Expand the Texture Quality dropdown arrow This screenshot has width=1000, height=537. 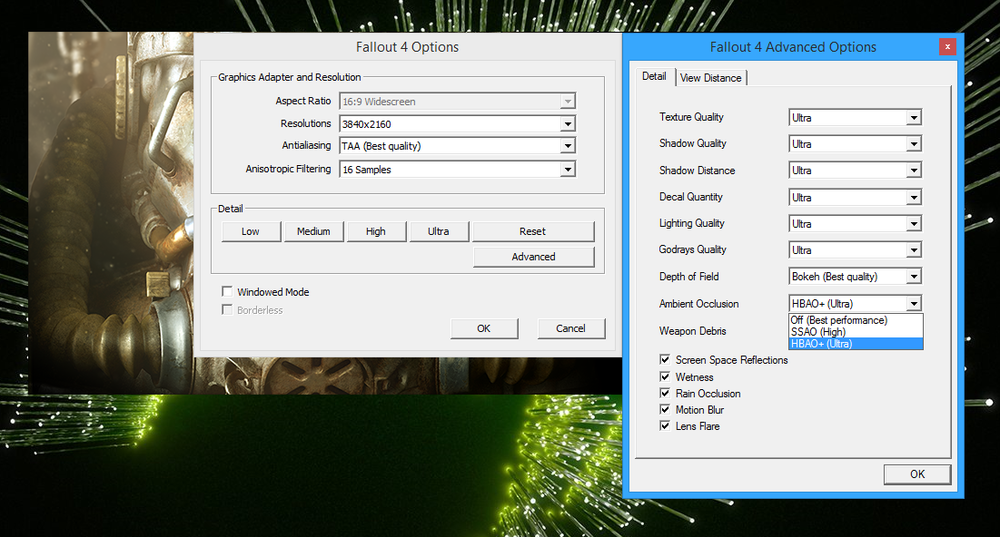tap(914, 118)
